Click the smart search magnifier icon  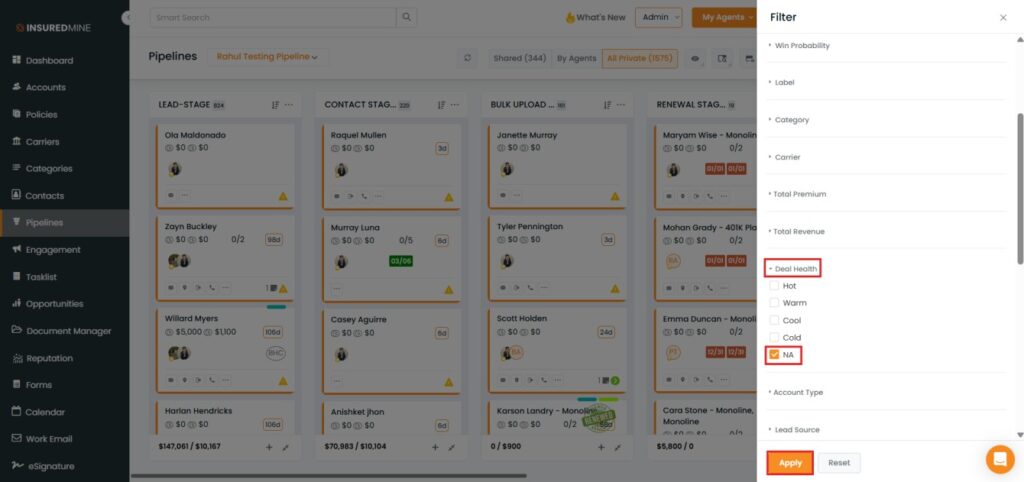click(406, 17)
